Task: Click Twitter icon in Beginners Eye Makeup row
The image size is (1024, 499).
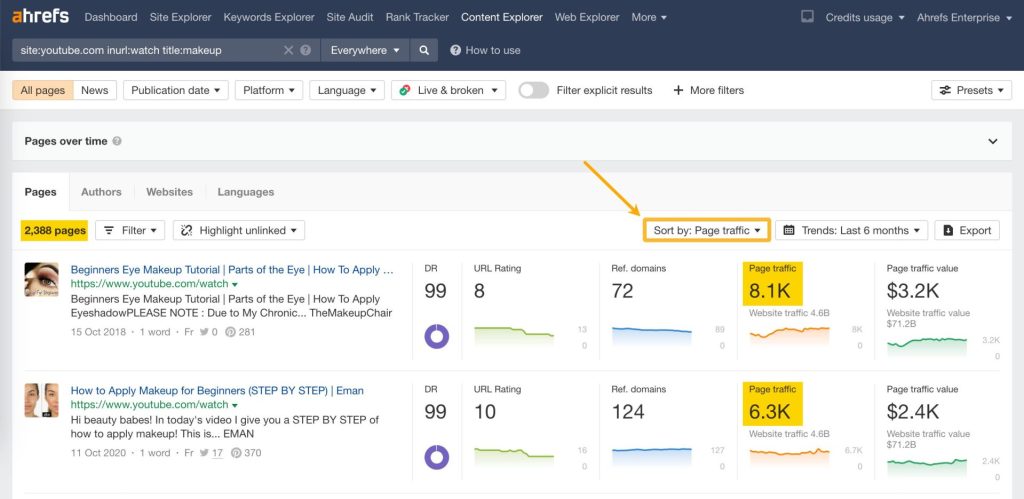Action: tap(204, 332)
